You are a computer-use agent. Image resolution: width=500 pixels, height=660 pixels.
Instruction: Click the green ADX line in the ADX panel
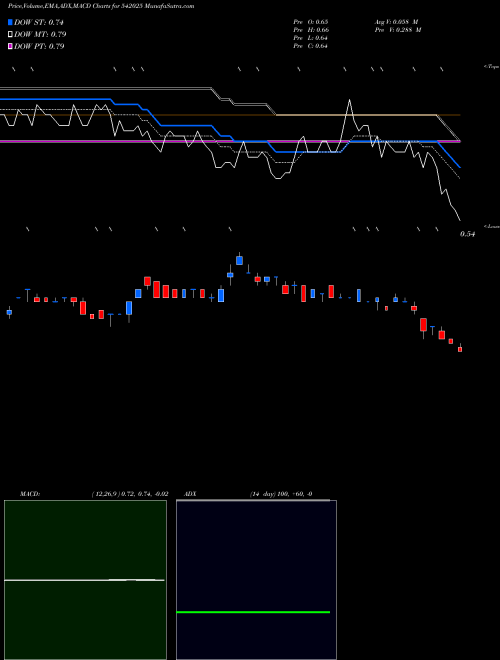pyautogui.click(x=253, y=612)
